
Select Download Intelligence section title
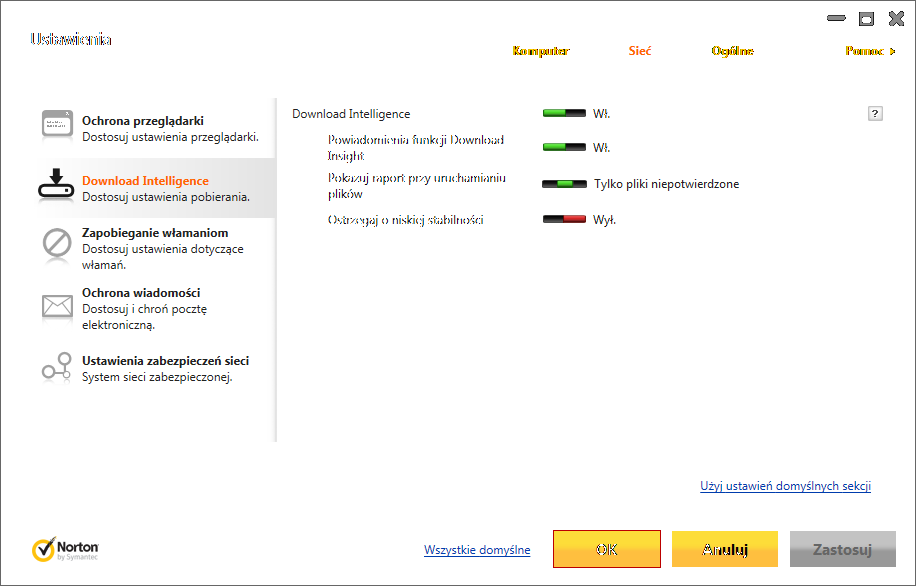(145, 181)
